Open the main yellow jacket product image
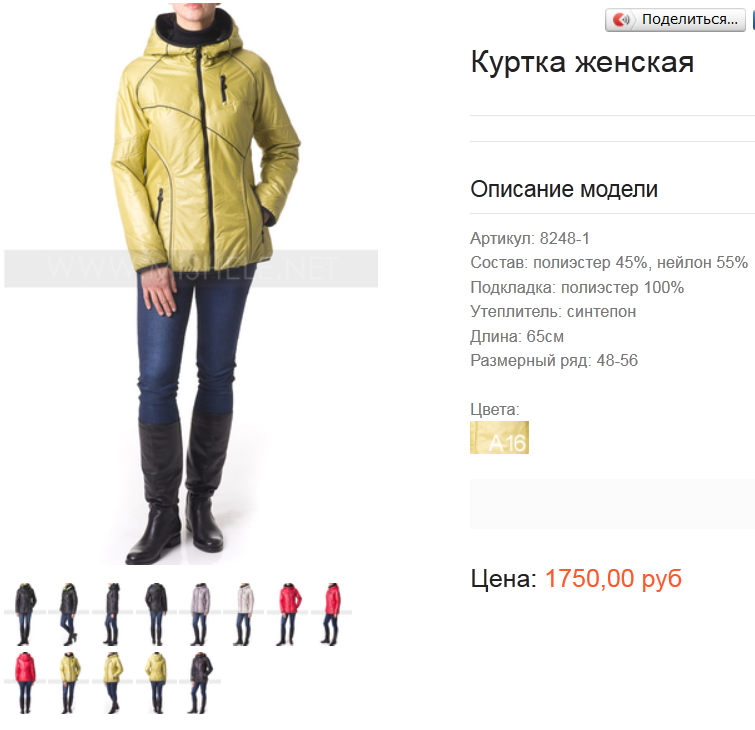Image resolution: width=755 pixels, height=730 pixels. (x=191, y=284)
